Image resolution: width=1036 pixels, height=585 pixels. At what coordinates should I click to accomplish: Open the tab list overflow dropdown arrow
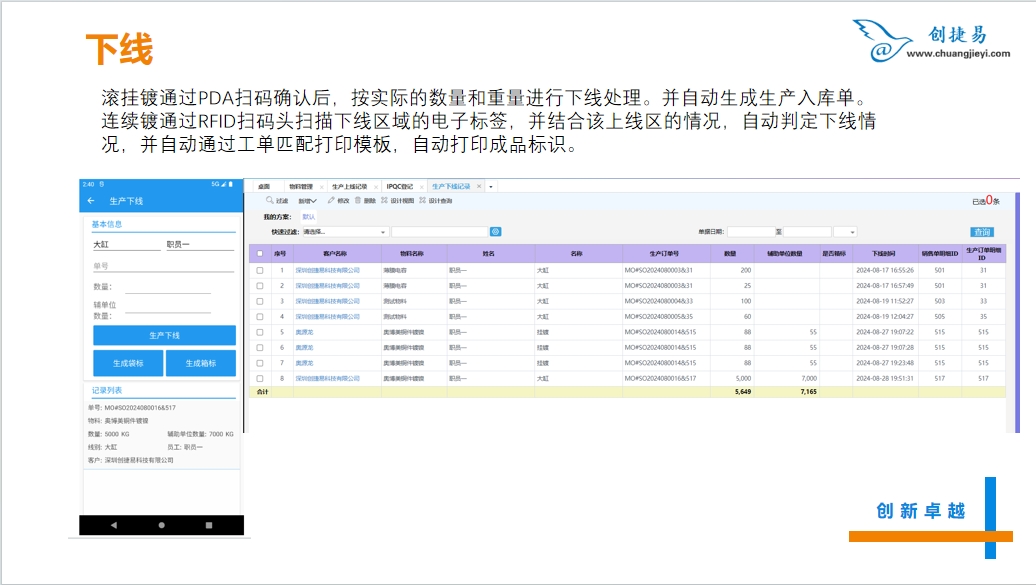coord(490,186)
